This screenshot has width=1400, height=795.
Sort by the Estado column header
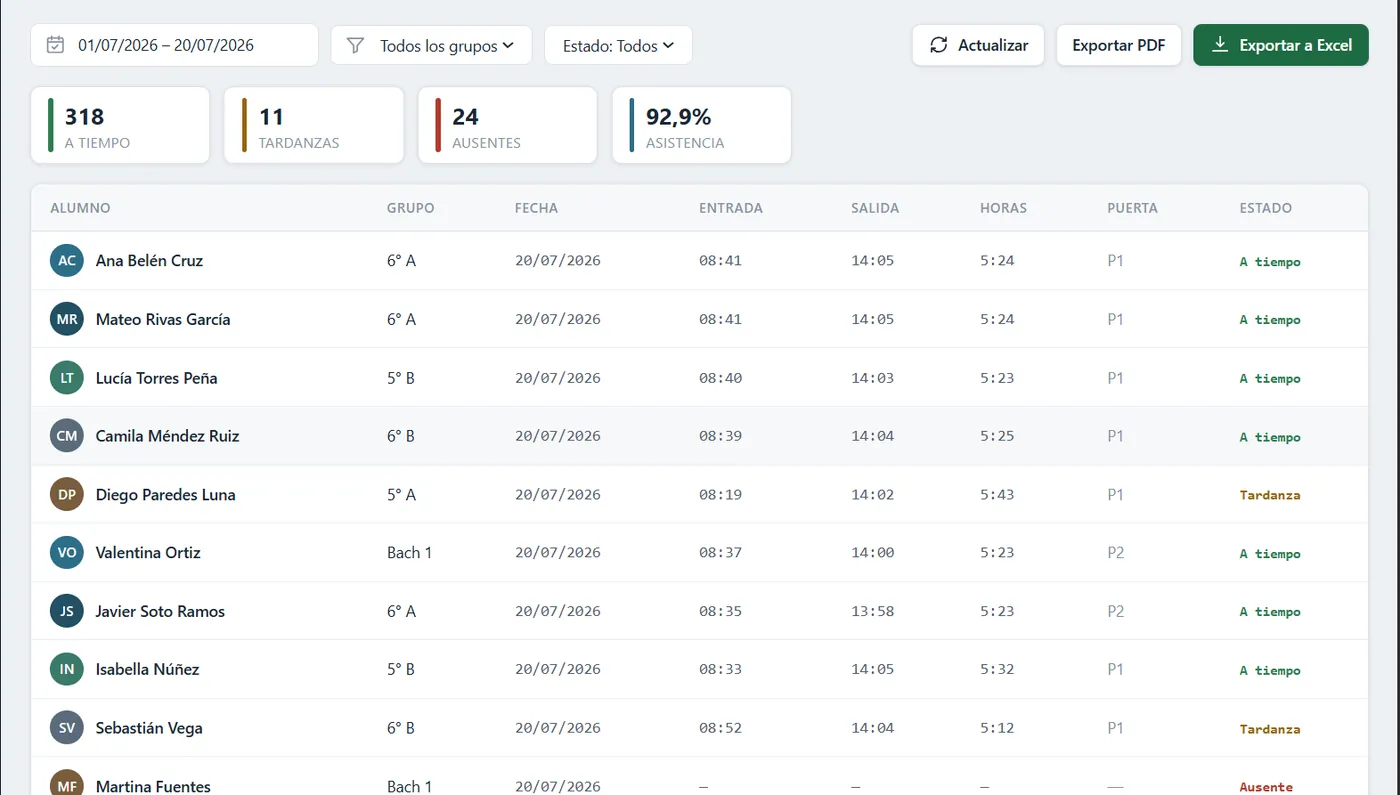(x=1265, y=208)
